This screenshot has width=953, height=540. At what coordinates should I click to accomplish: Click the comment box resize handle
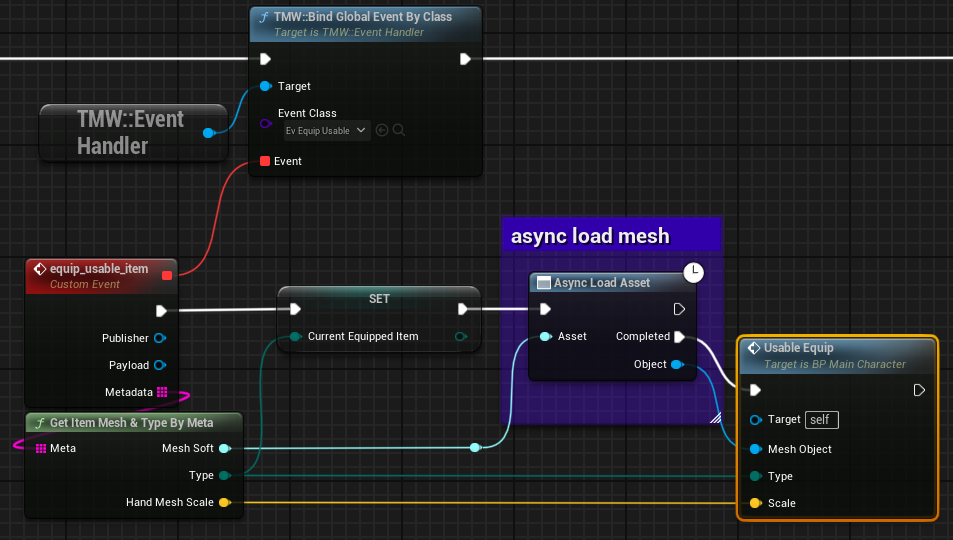point(715,418)
